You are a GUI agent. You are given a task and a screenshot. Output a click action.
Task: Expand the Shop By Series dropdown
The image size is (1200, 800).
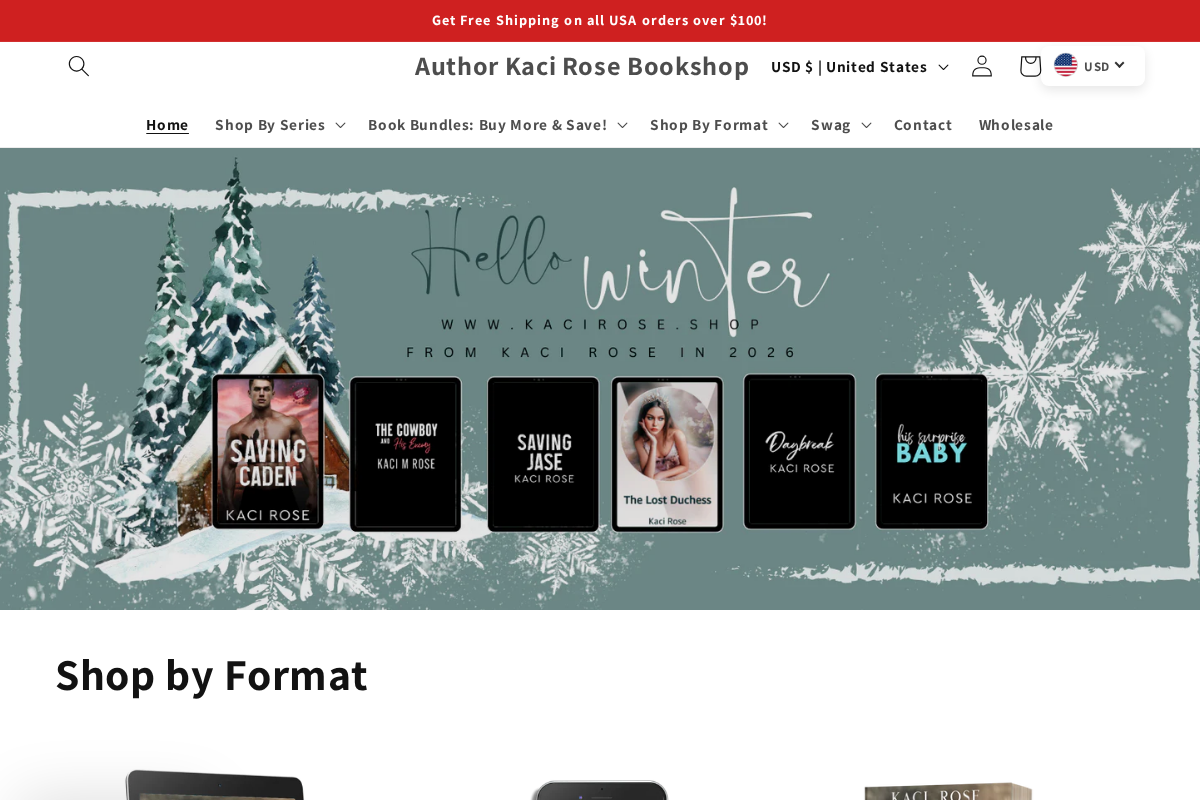pos(280,124)
